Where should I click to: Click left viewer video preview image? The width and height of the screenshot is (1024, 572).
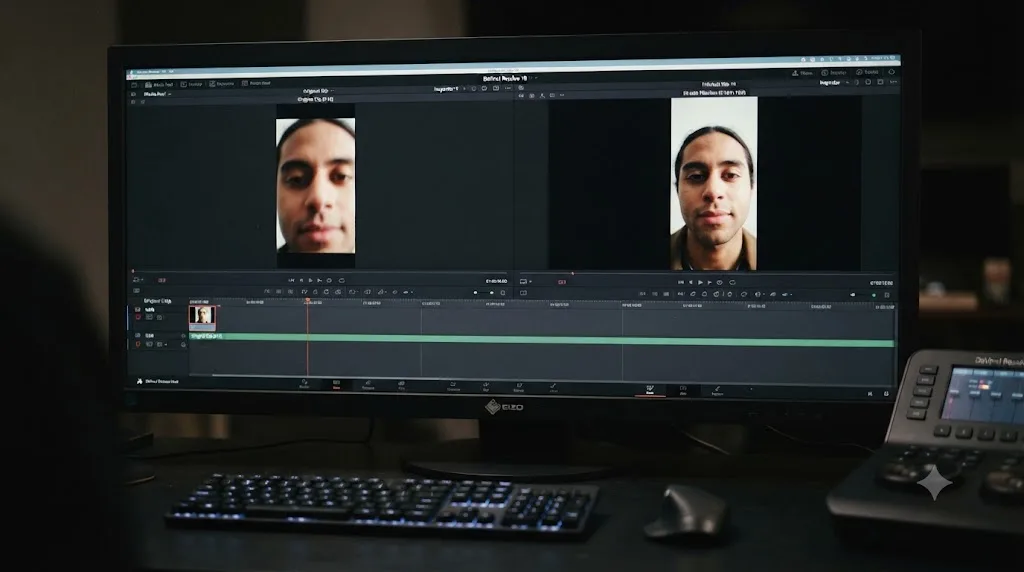(x=315, y=185)
